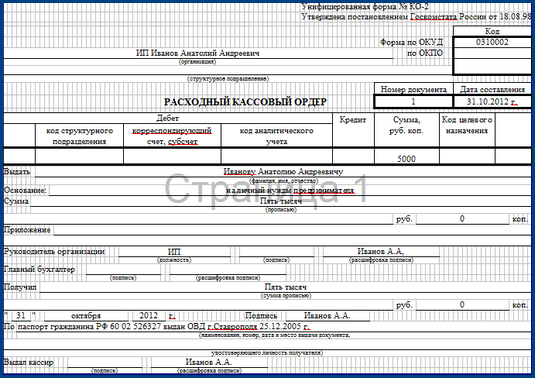Click the 'Форма по ОКУД' label
Viewport: 535px width, 378px height.
click(x=411, y=42)
